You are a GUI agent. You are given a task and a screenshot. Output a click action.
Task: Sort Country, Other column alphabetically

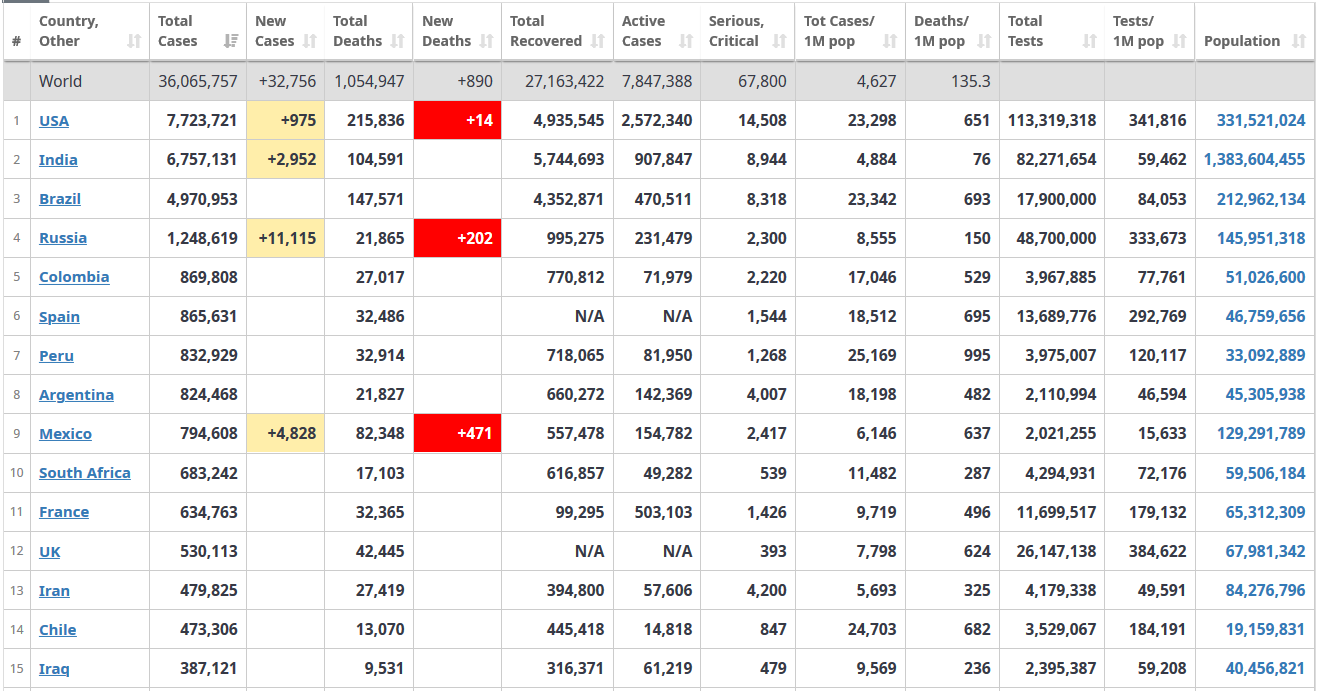134,41
